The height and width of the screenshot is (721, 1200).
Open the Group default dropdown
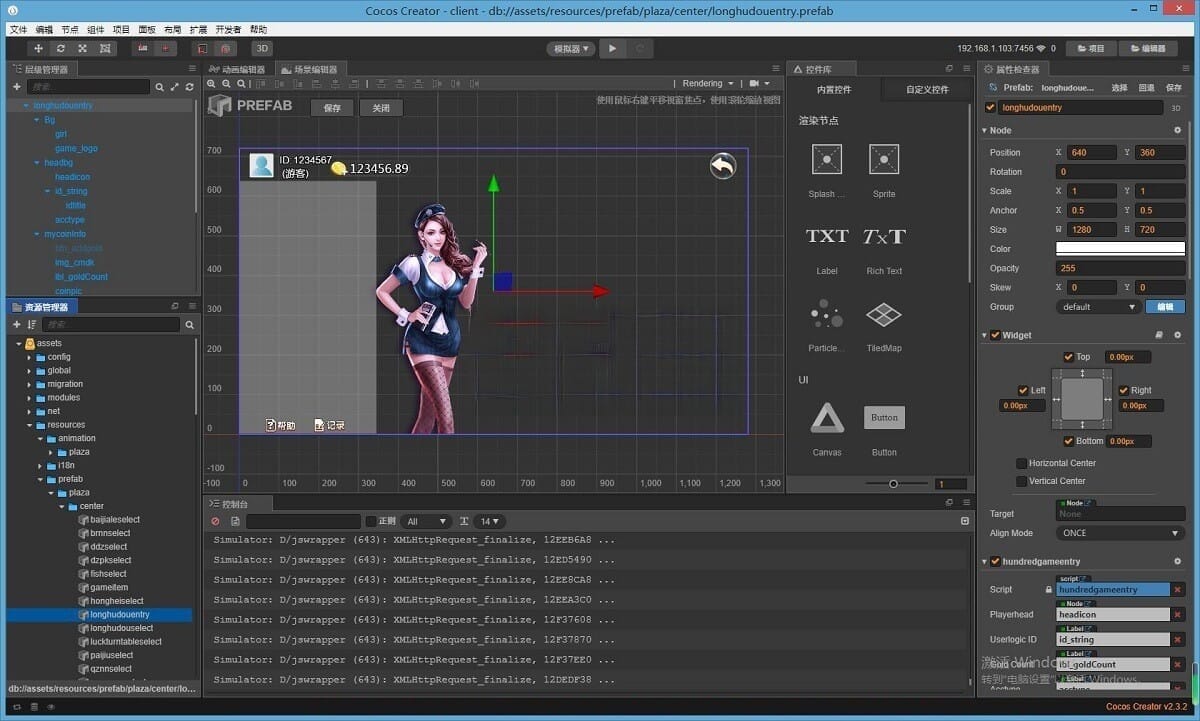point(1098,307)
